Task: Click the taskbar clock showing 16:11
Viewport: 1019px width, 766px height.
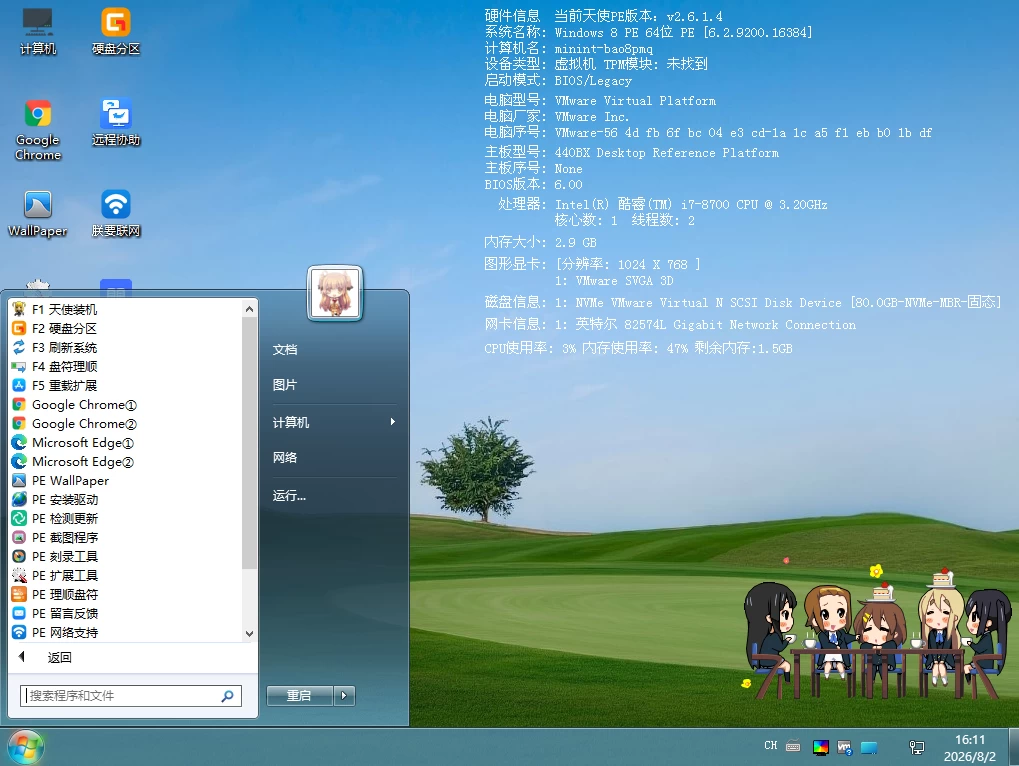Action: [x=970, y=748]
